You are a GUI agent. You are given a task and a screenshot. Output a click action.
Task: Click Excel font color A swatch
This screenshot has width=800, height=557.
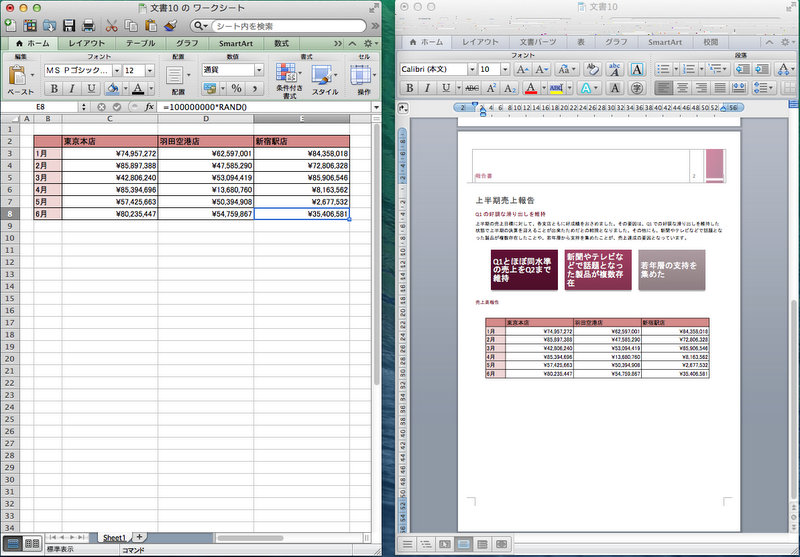tap(138, 89)
